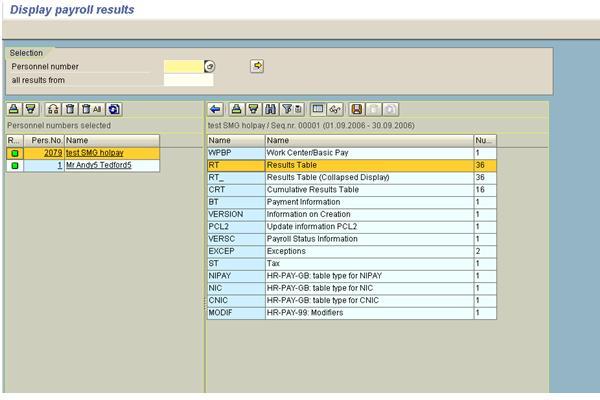This screenshot has height=400, width=600.
Task: Open Find with the binoculars icon
Action: (270, 109)
